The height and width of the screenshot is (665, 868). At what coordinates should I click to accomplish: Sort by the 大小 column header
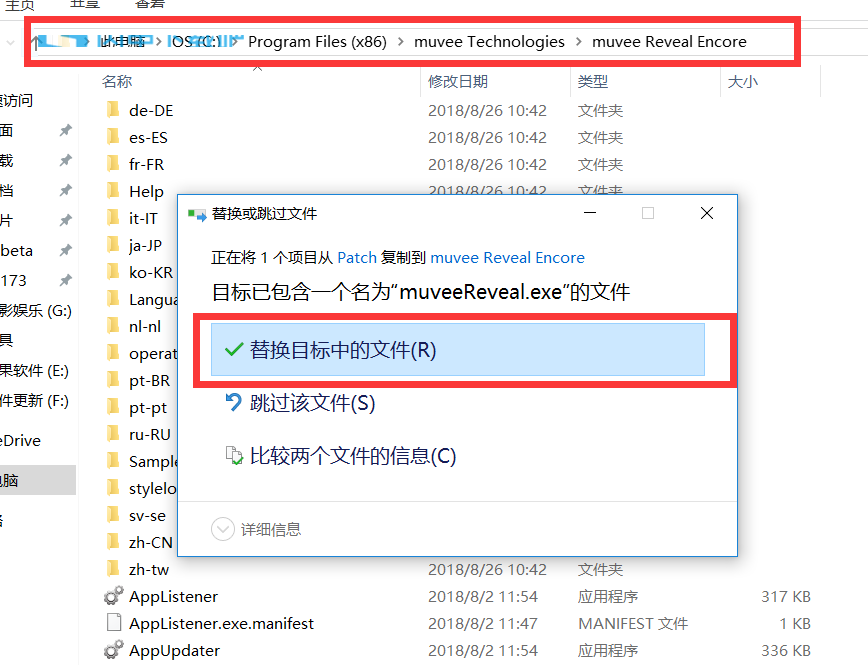(743, 81)
